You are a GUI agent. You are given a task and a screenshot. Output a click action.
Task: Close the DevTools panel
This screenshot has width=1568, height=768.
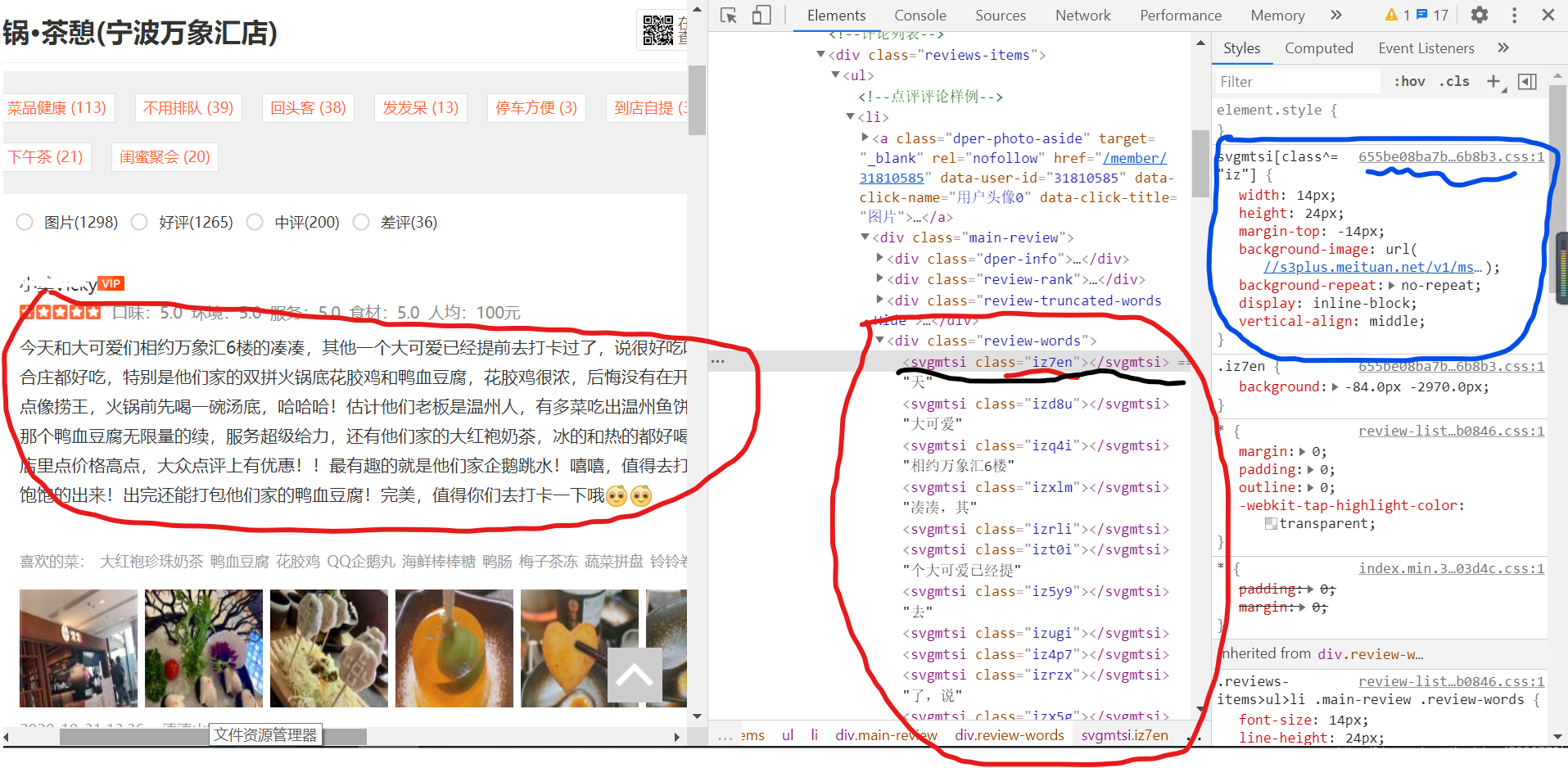(1548, 15)
